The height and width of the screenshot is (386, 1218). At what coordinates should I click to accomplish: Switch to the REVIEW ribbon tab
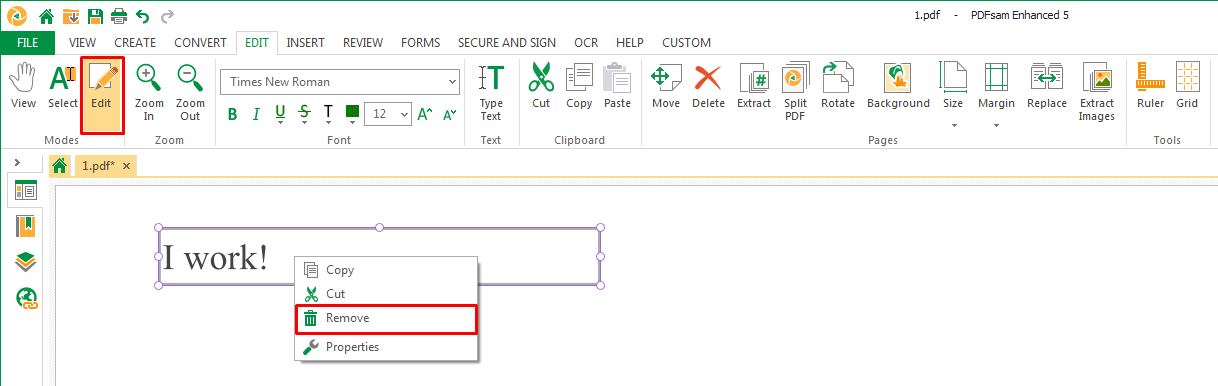363,43
